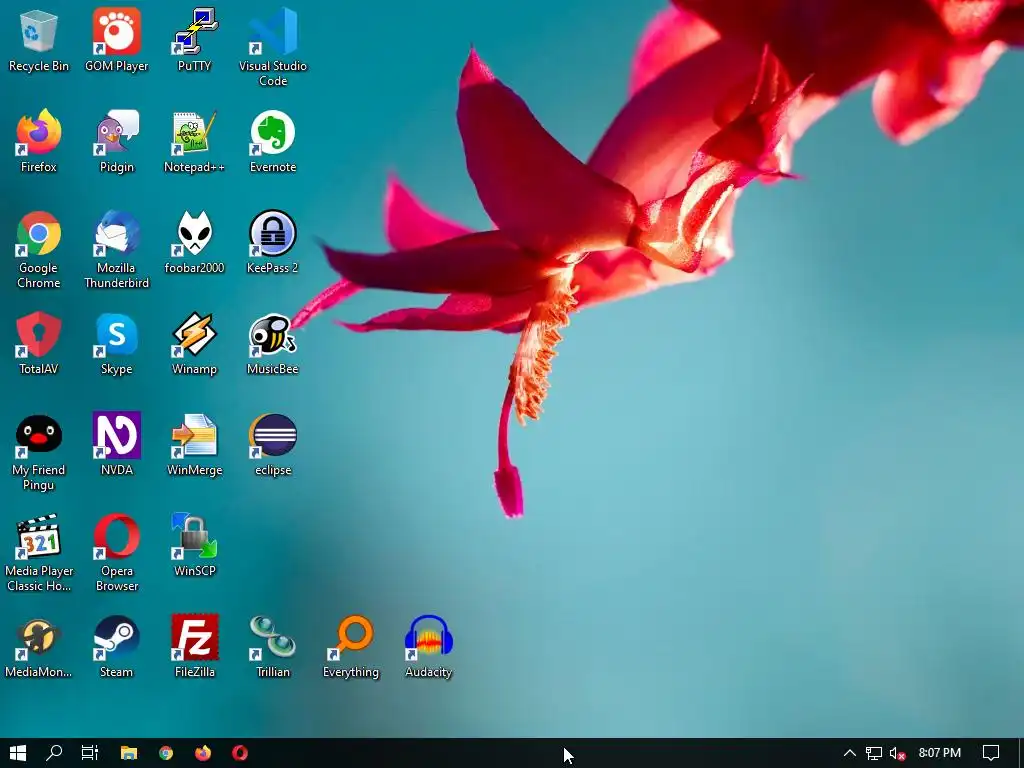Click the WinSCP desktop icon

pos(195,545)
